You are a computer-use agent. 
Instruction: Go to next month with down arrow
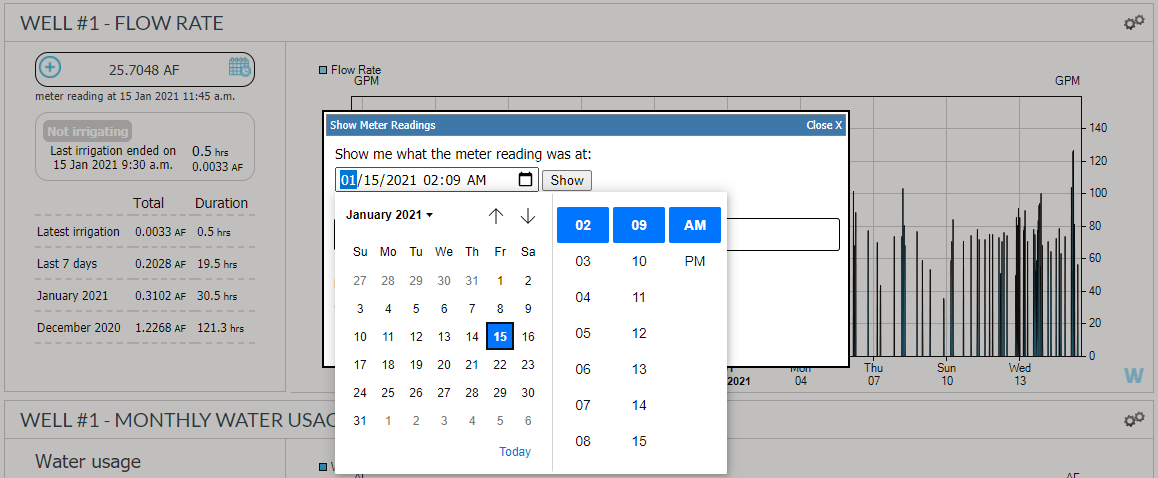(528, 216)
